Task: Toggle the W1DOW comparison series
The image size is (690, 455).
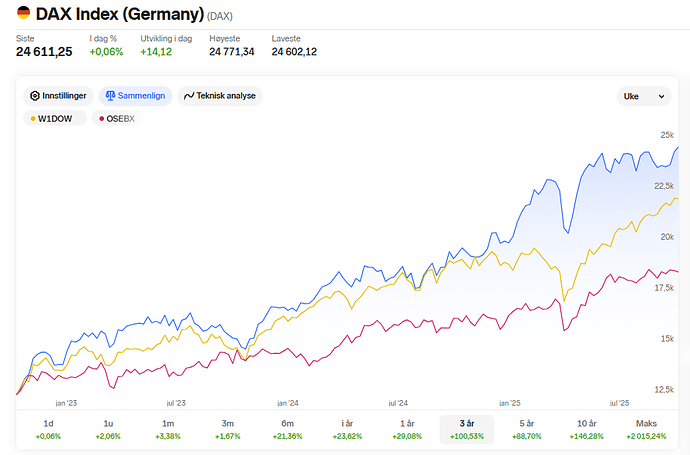Action: coord(55,118)
